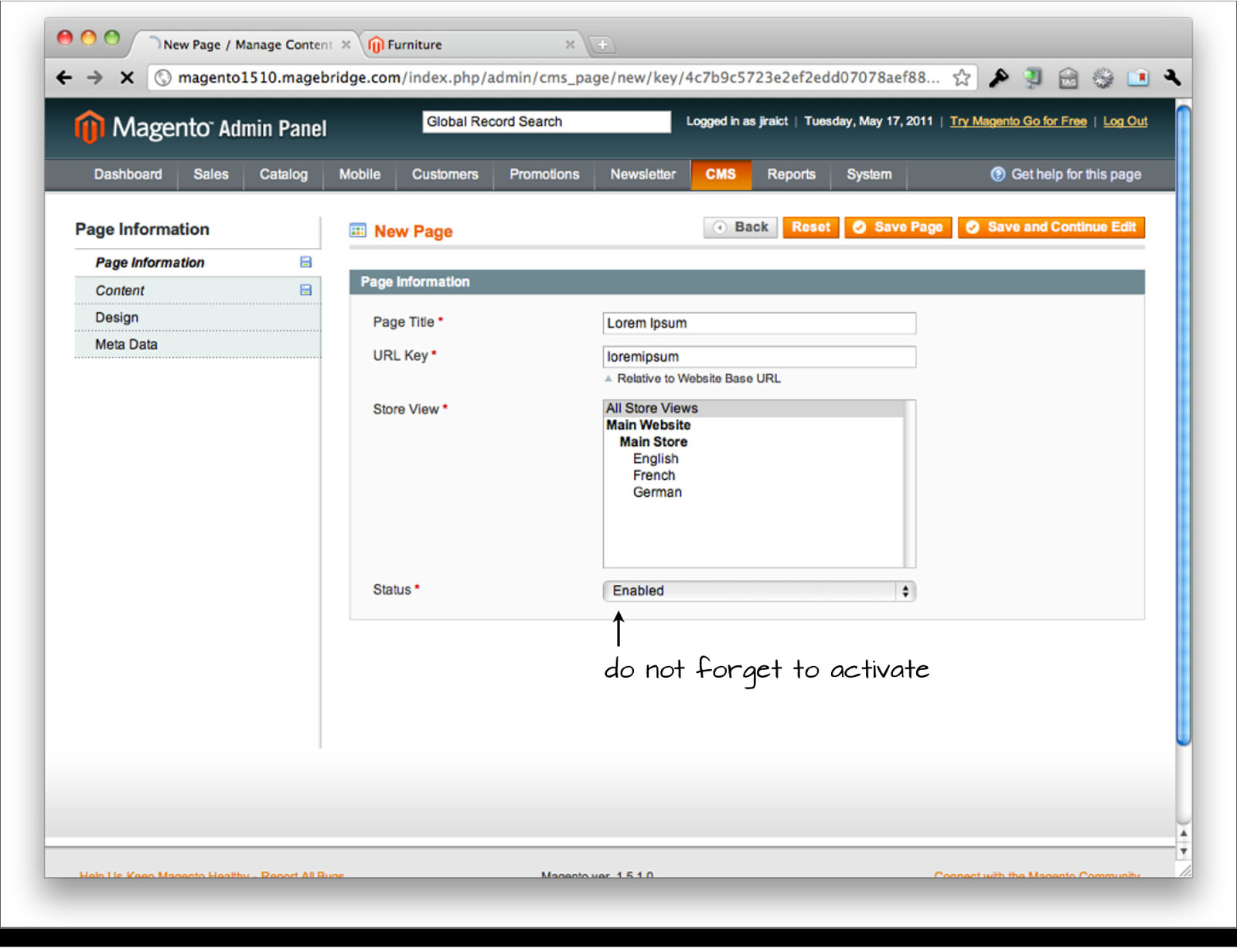The height and width of the screenshot is (952, 1237).
Task: Open the Promotions menu
Action: pyautogui.click(x=544, y=175)
